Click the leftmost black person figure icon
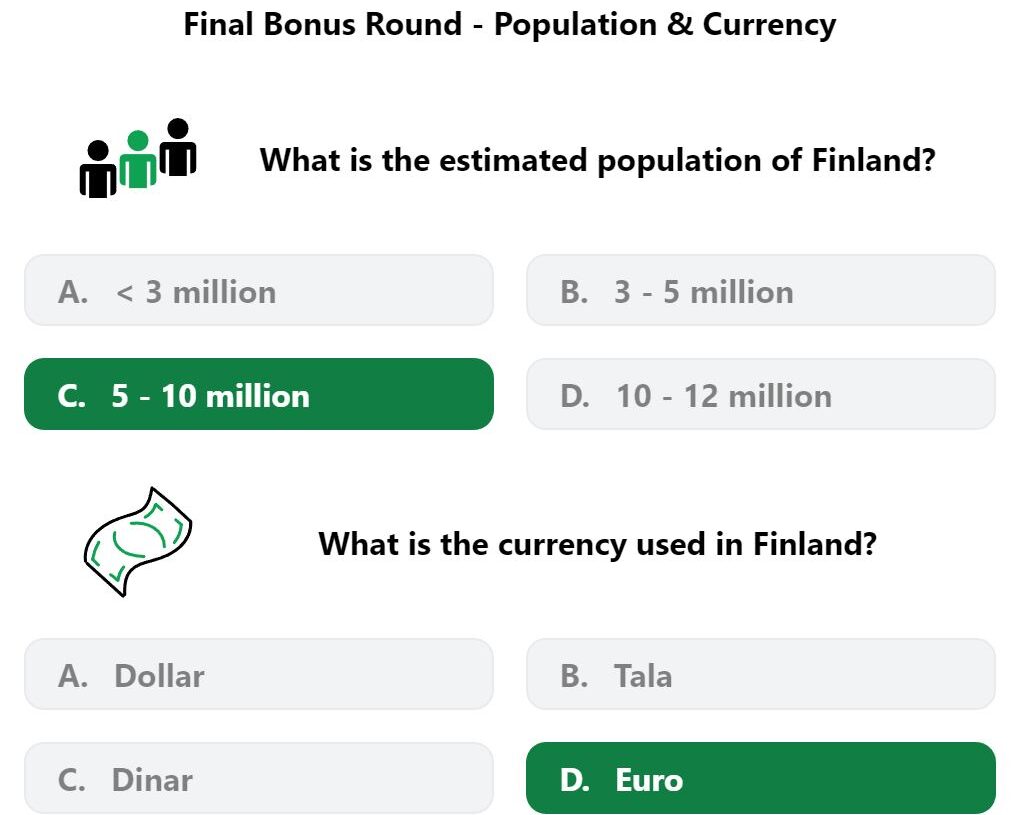 click(98, 169)
